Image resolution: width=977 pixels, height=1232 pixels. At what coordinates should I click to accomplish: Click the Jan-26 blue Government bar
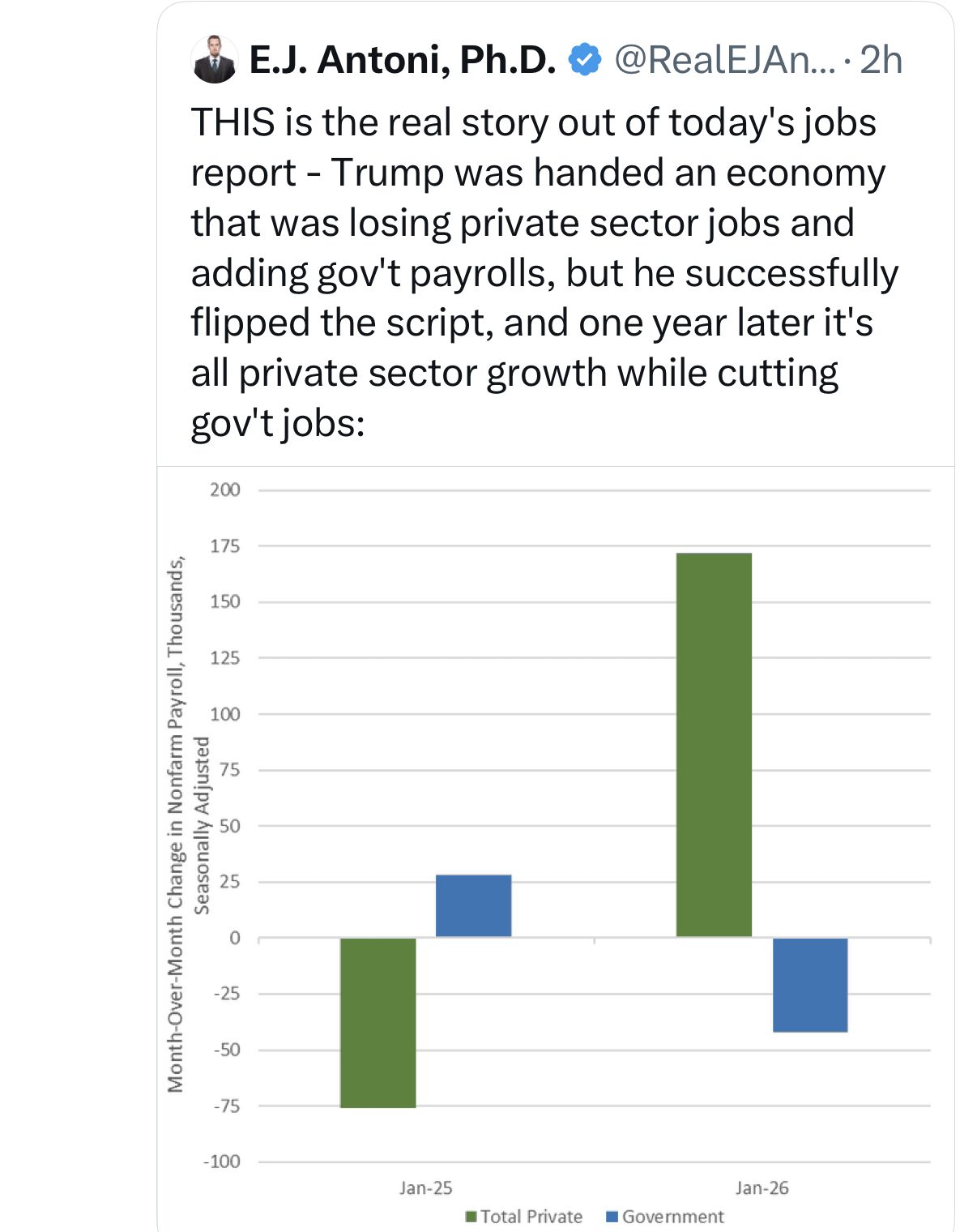click(x=810, y=985)
